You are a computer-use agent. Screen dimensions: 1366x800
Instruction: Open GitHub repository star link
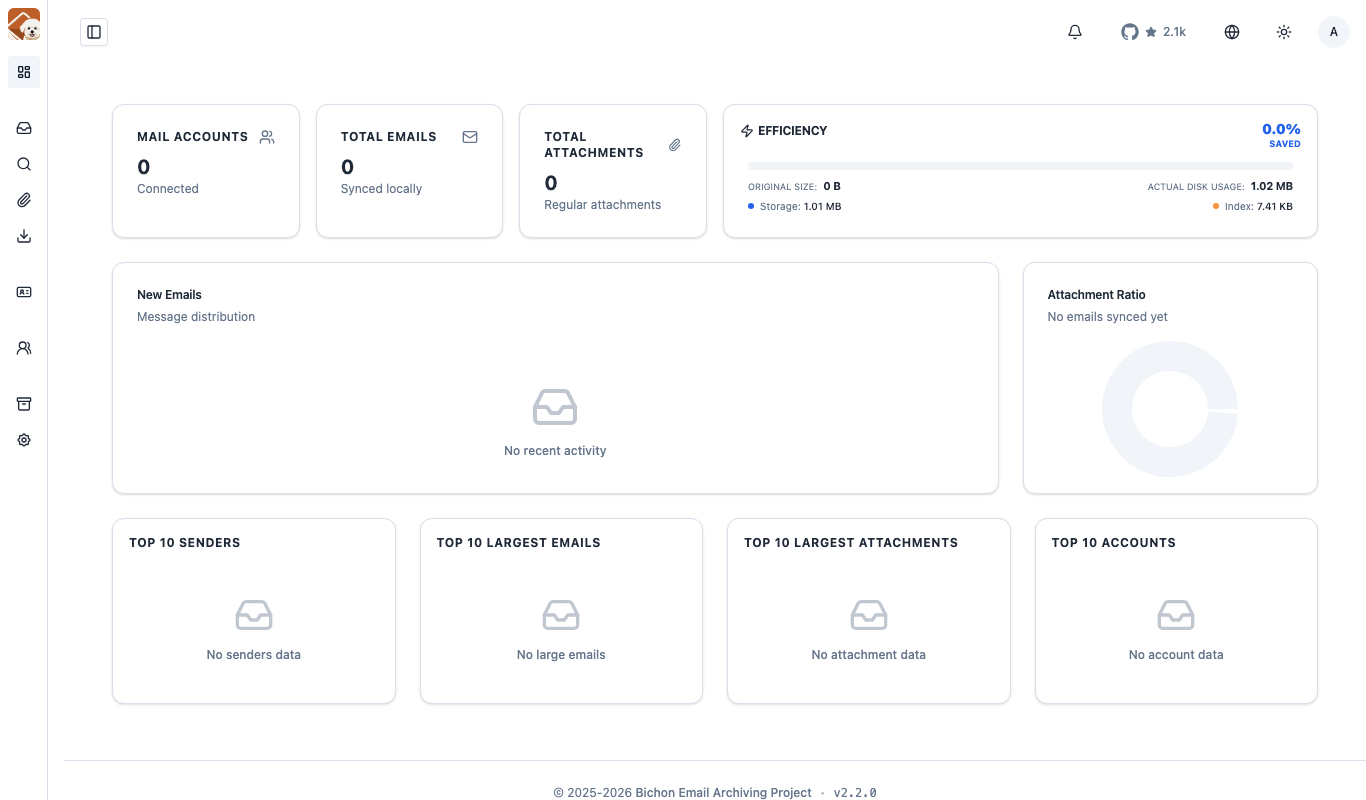pyautogui.click(x=1153, y=32)
